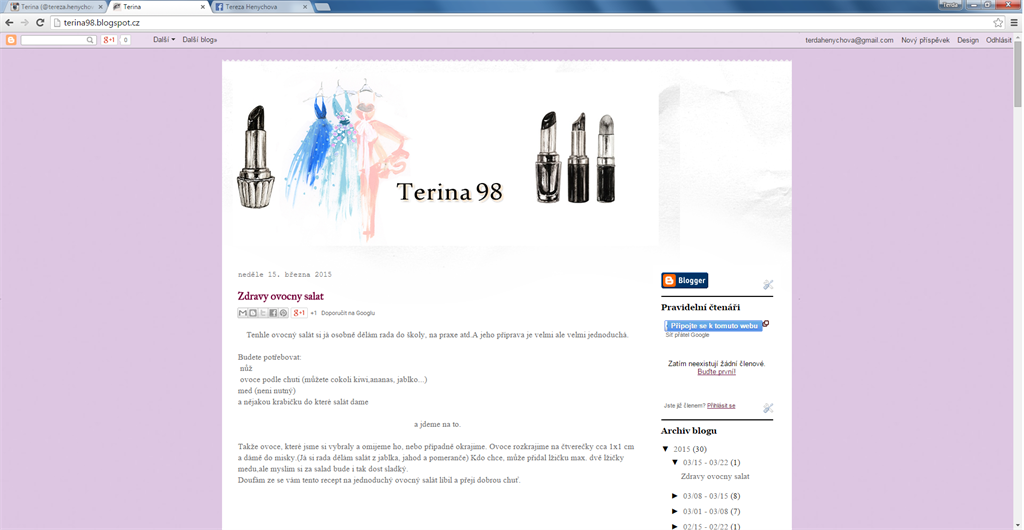The image size is (1024, 530).
Task: Click the g+1 button under post title
Action: click(x=299, y=313)
